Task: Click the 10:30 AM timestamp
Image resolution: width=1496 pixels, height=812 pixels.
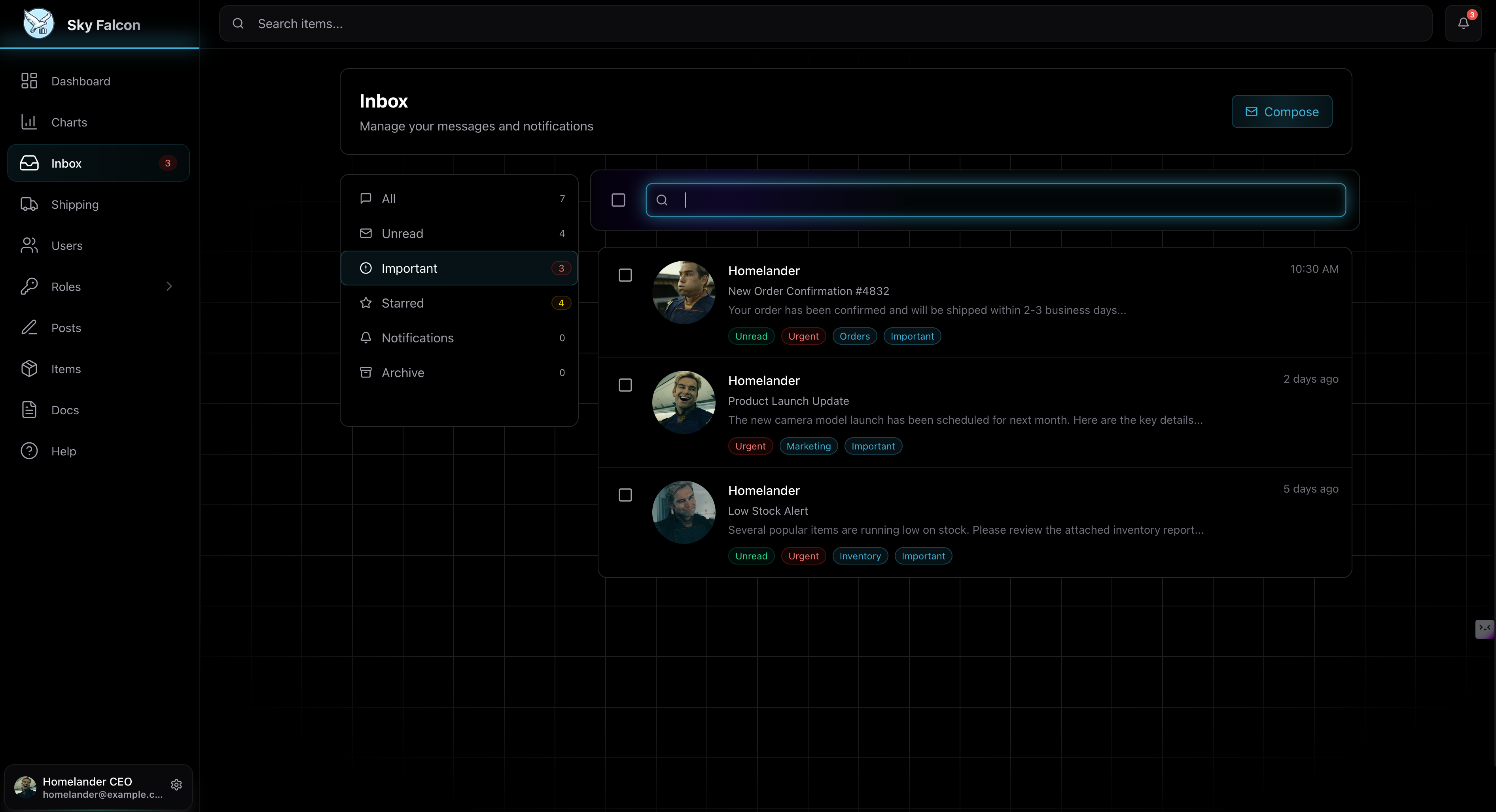Action: pyautogui.click(x=1314, y=269)
